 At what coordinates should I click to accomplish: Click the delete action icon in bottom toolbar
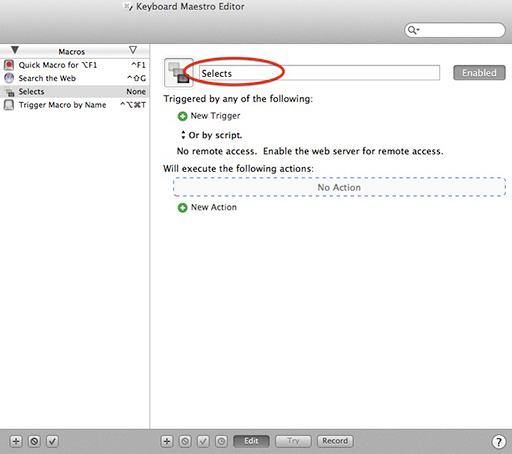(x=185, y=441)
